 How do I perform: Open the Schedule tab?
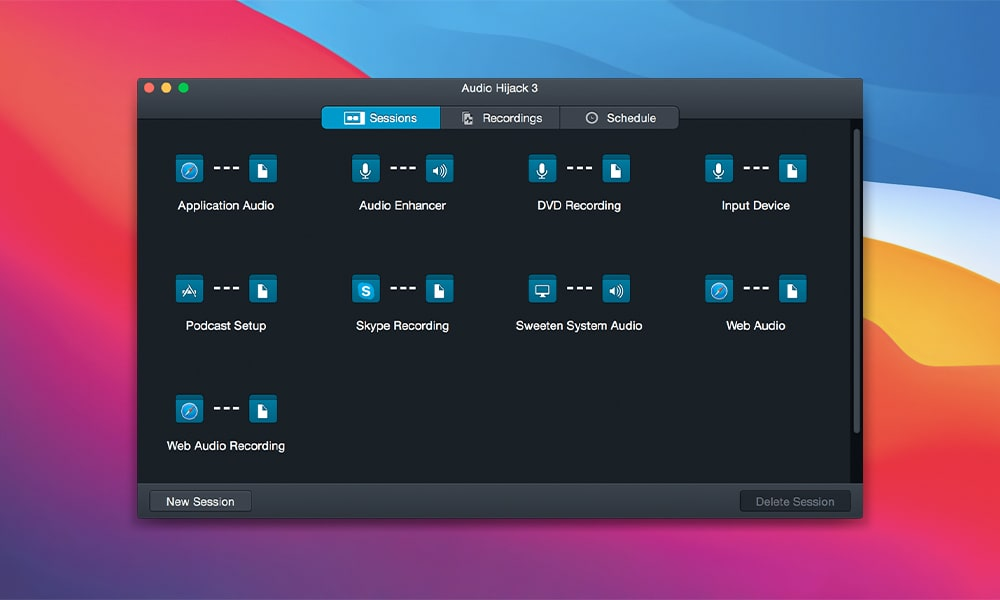coord(620,117)
